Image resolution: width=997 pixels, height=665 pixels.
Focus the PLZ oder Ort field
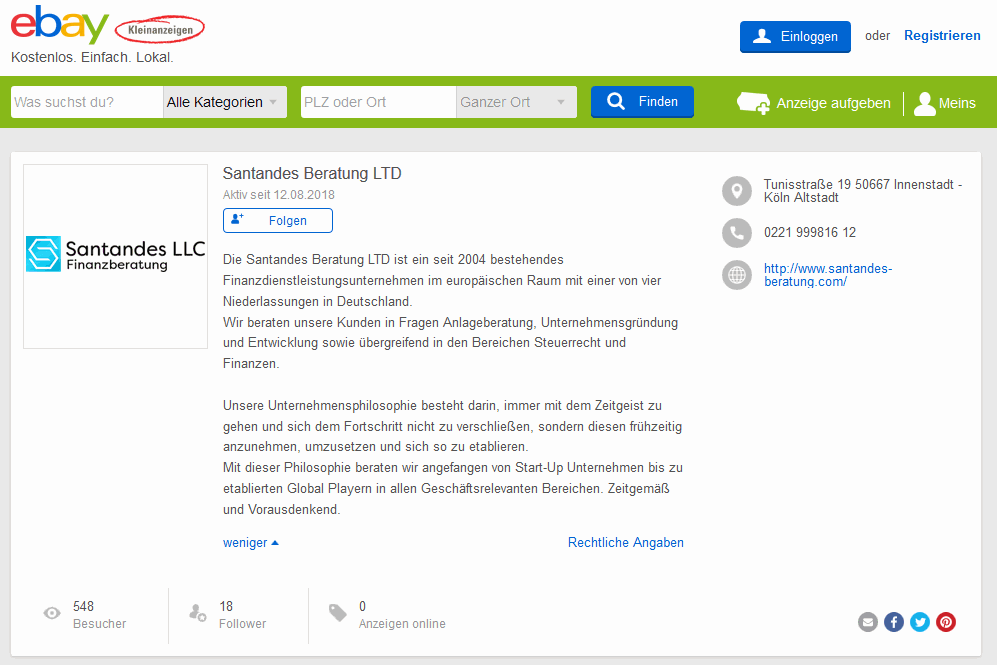[378, 102]
